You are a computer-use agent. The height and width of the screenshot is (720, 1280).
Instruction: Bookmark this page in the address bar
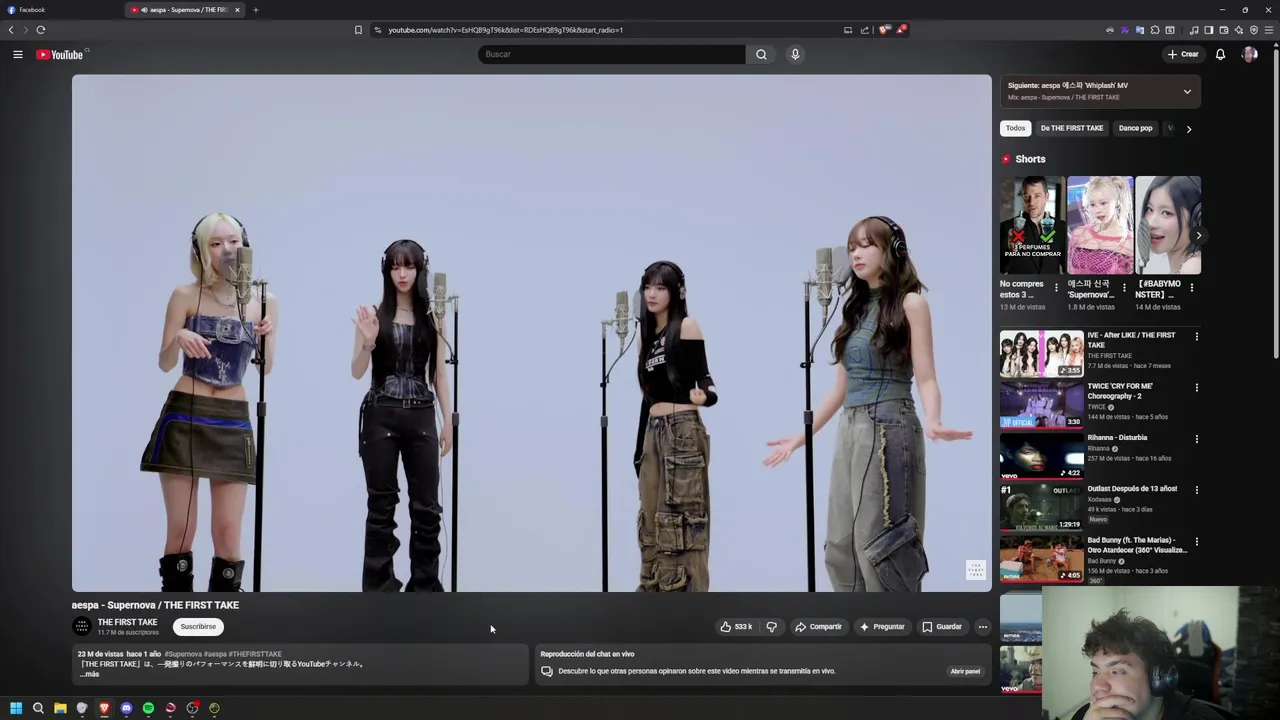click(x=358, y=30)
